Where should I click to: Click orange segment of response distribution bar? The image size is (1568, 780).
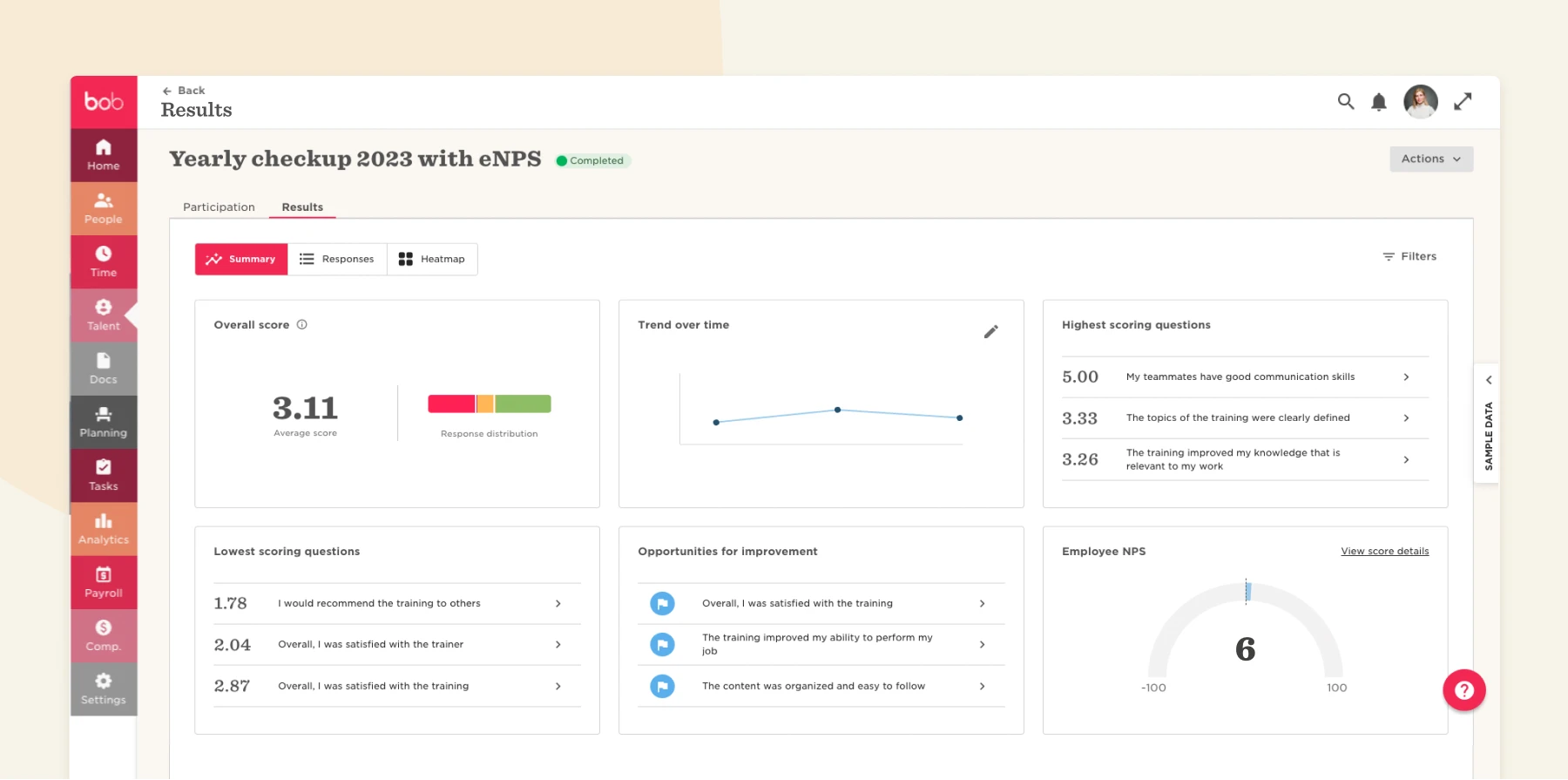click(x=485, y=404)
